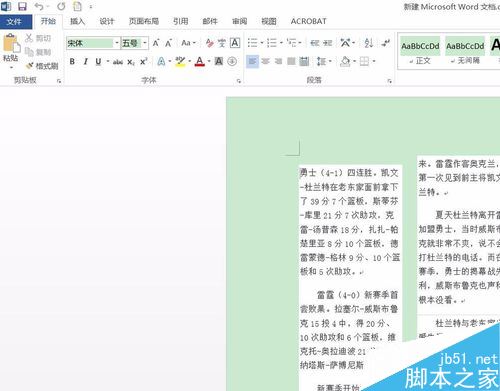The height and width of the screenshot is (391, 500).
Task: Click the Bullets list icon
Action: (x=253, y=43)
